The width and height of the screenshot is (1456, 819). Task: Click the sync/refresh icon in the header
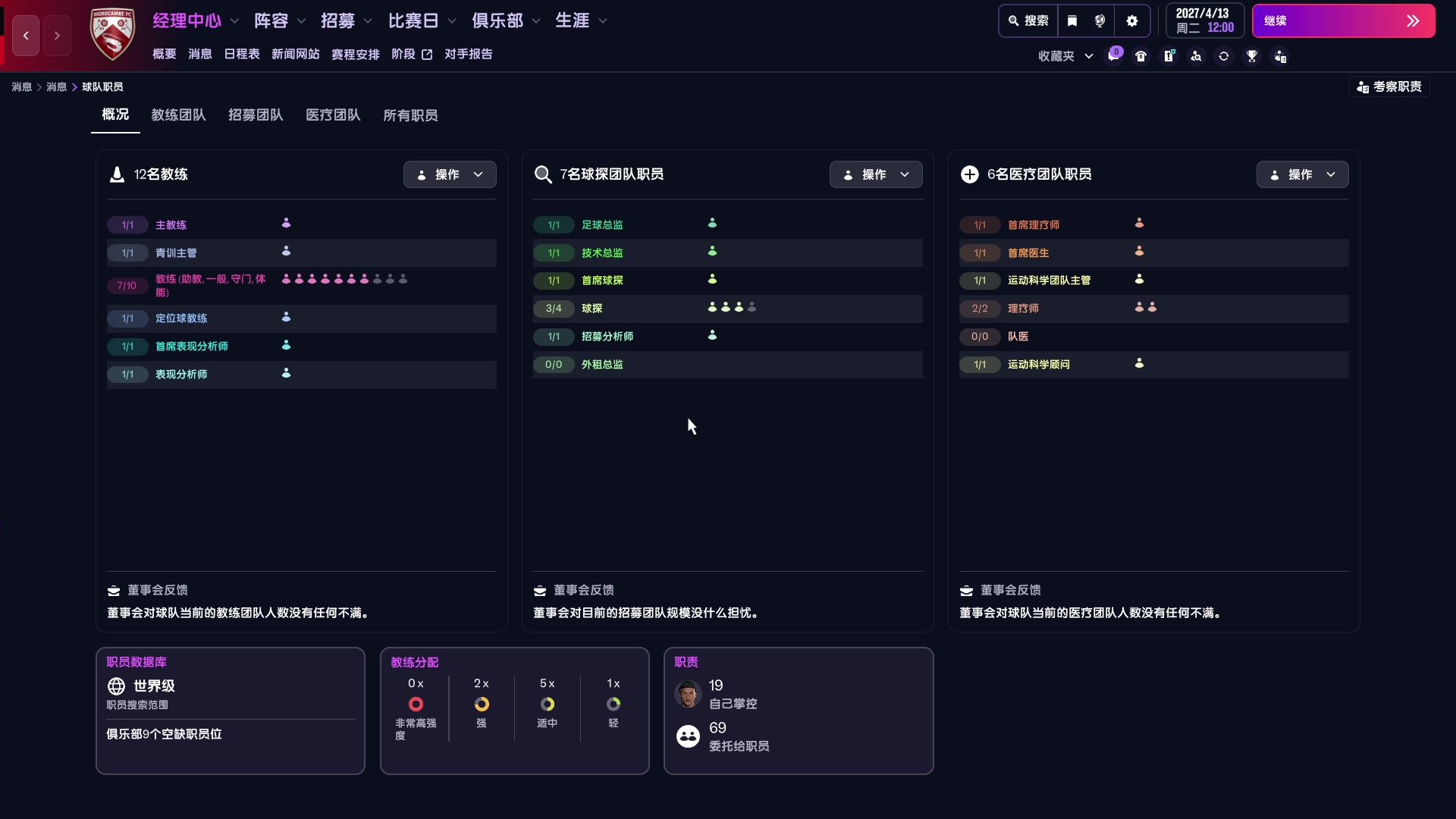(x=1224, y=55)
